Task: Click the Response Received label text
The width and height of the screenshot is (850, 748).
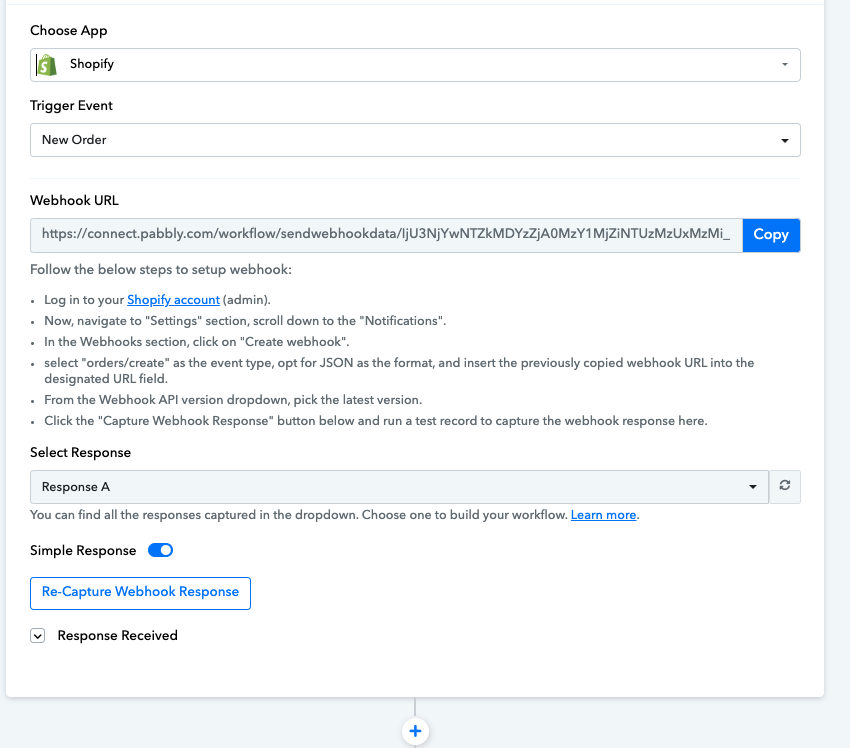Action: tap(118, 636)
